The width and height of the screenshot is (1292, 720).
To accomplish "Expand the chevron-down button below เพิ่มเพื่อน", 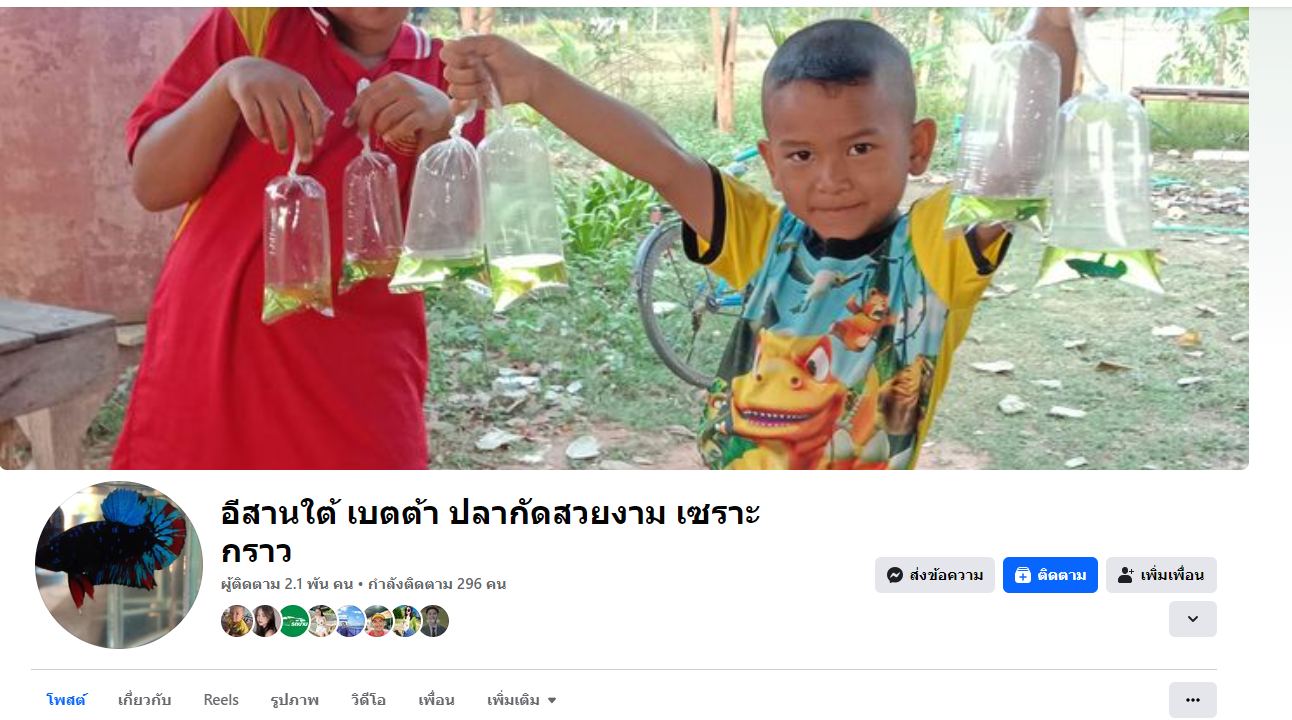I will click(1193, 619).
